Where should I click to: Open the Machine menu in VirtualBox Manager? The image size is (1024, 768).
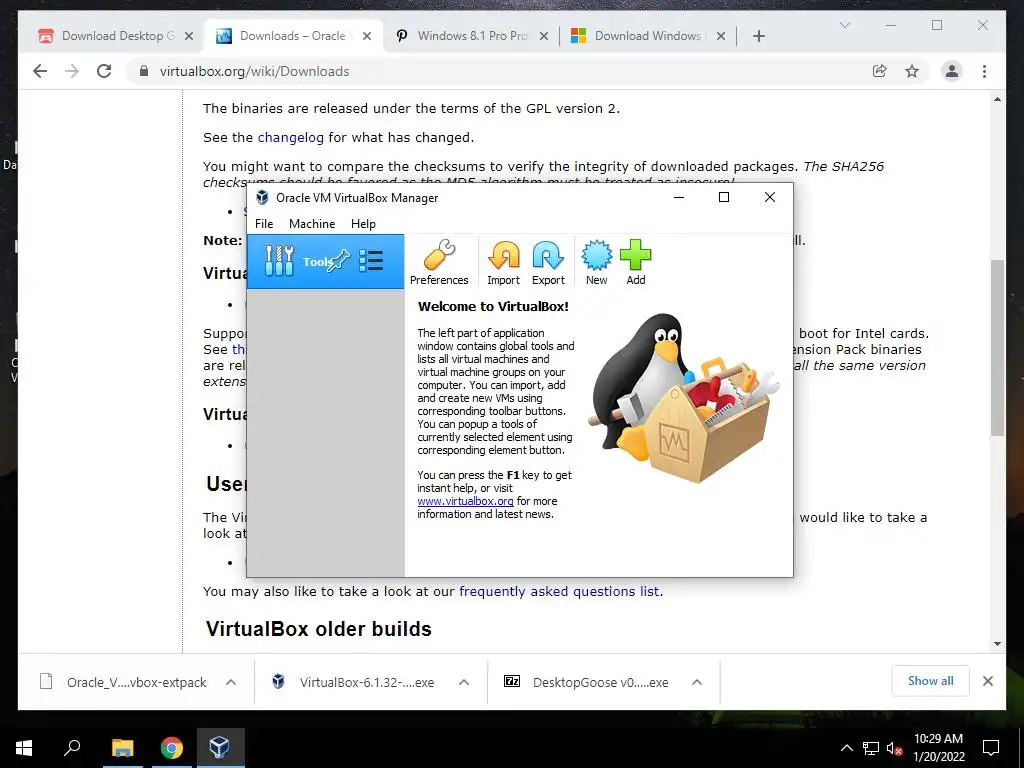pos(312,223)
